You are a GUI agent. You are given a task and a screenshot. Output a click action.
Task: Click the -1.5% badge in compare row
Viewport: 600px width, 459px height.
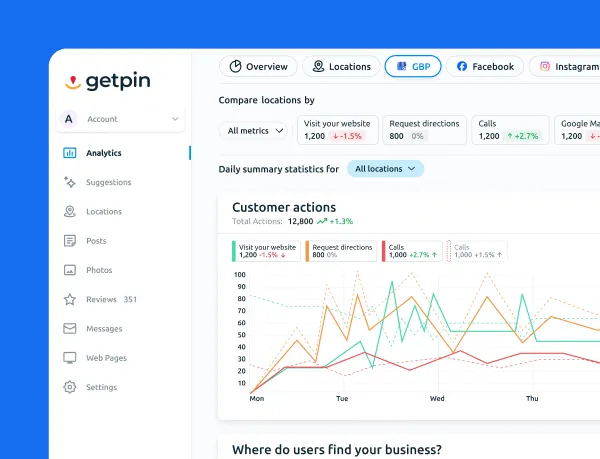(x=347, y=136)
